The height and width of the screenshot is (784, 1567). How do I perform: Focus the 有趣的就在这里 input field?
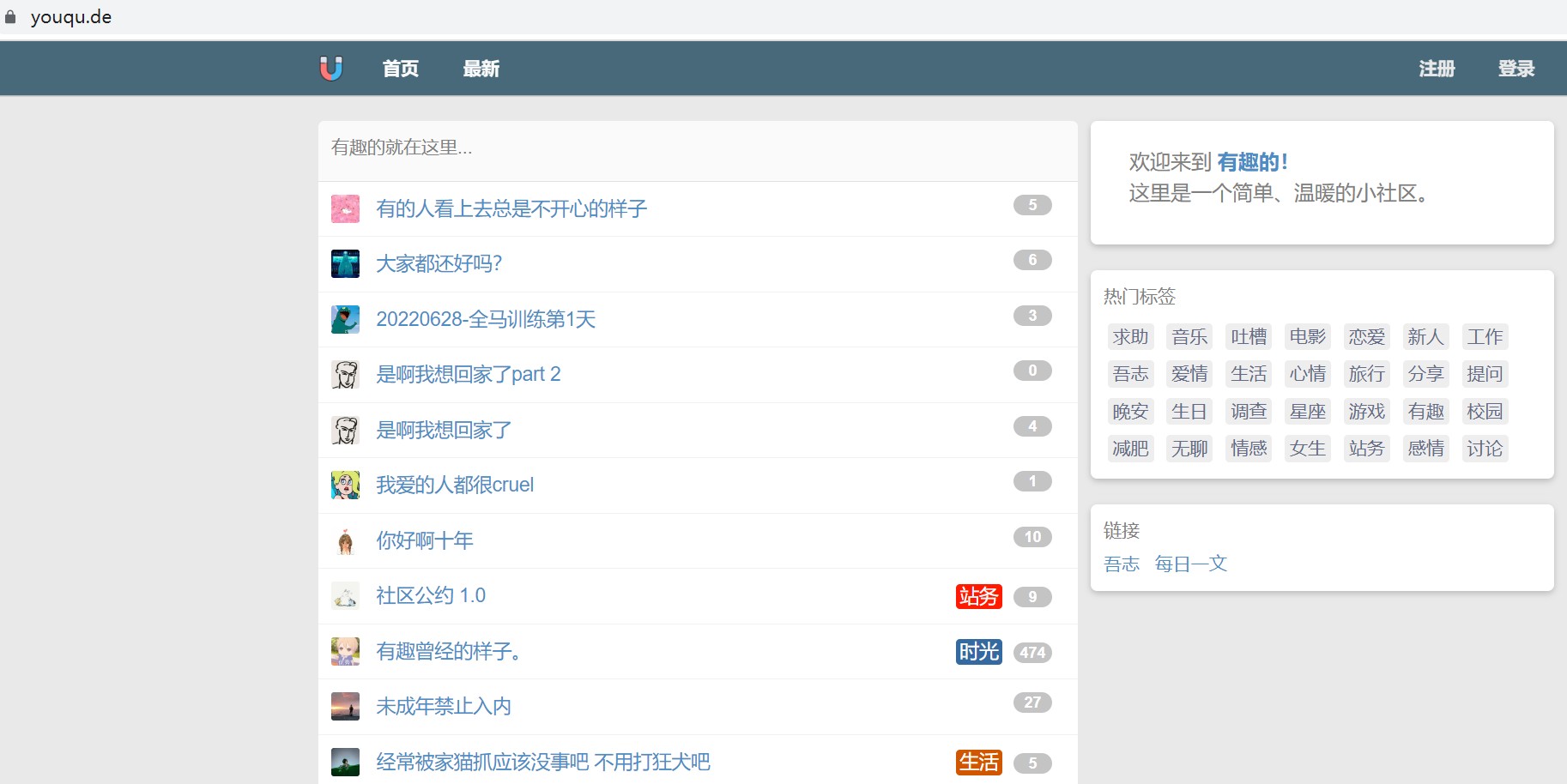click(697, 148)
